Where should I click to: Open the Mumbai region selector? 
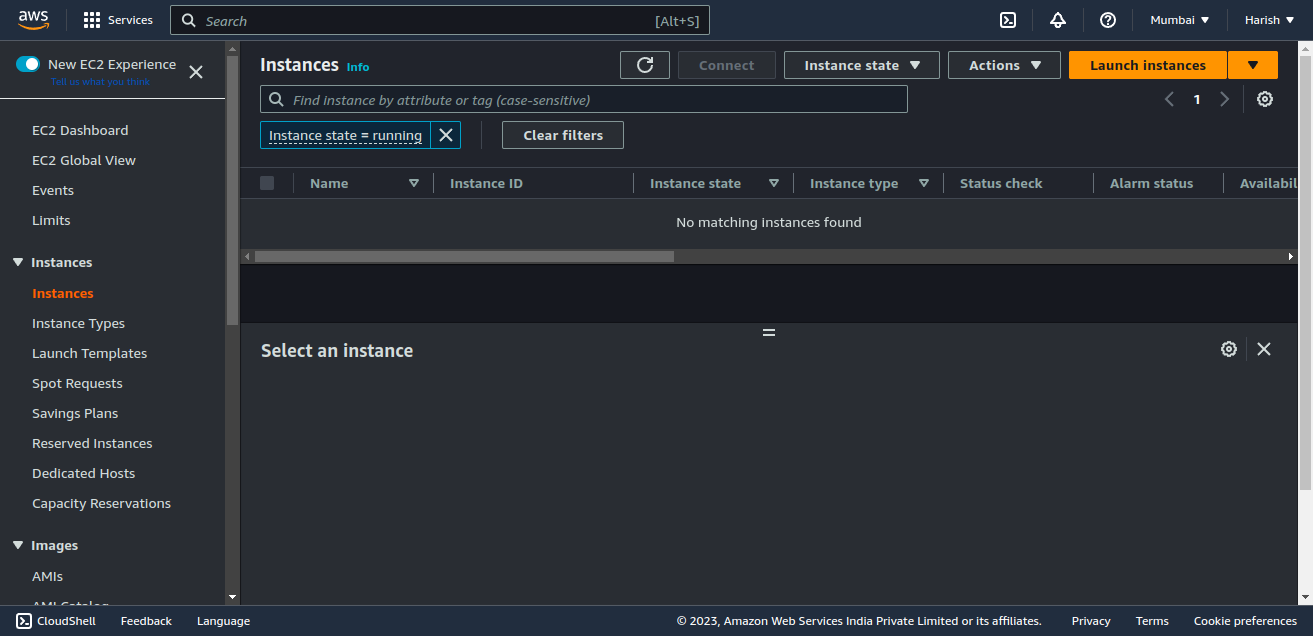1180,20
